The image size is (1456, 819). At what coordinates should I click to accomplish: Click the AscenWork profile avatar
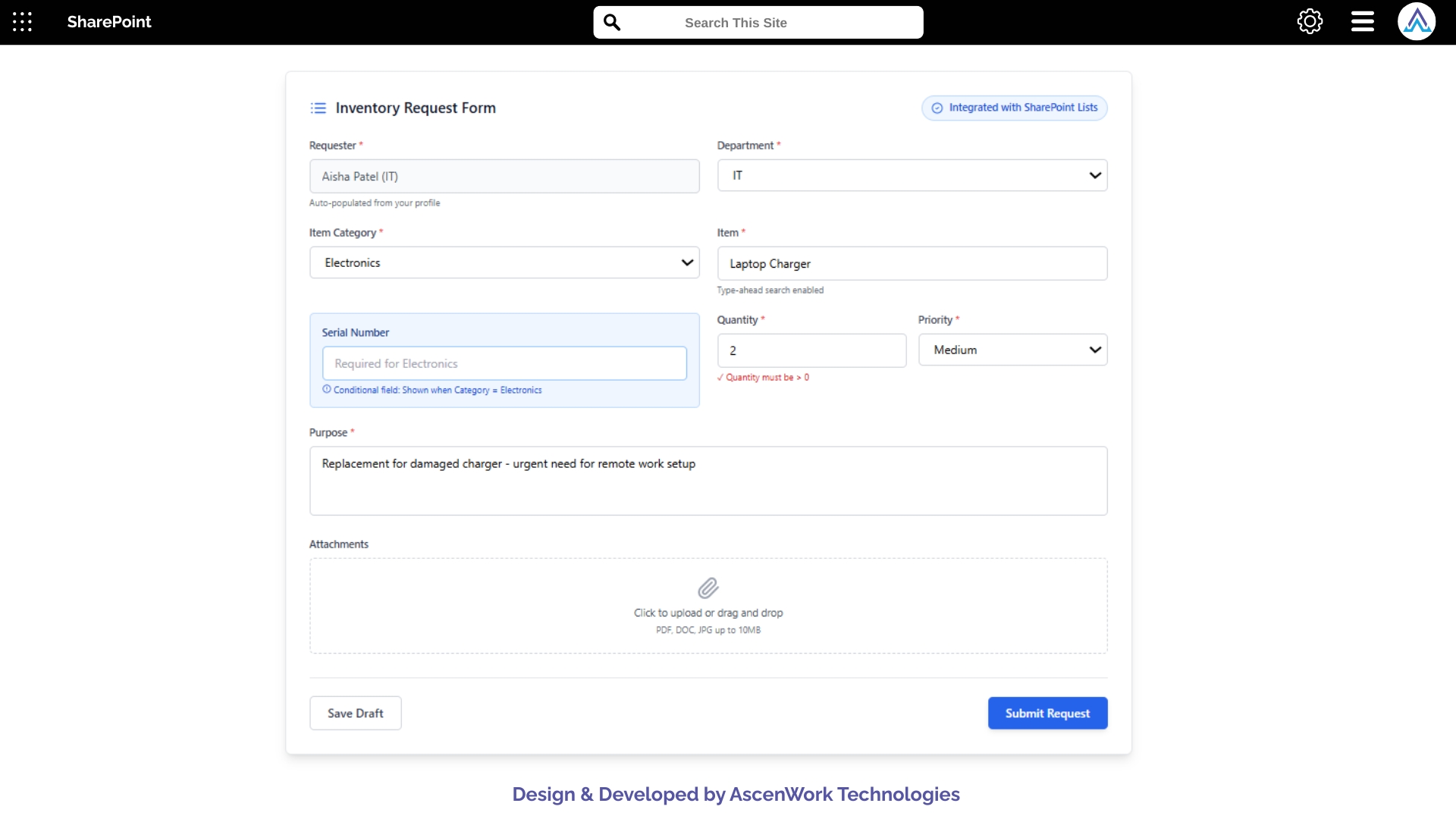pos(1417,21)
